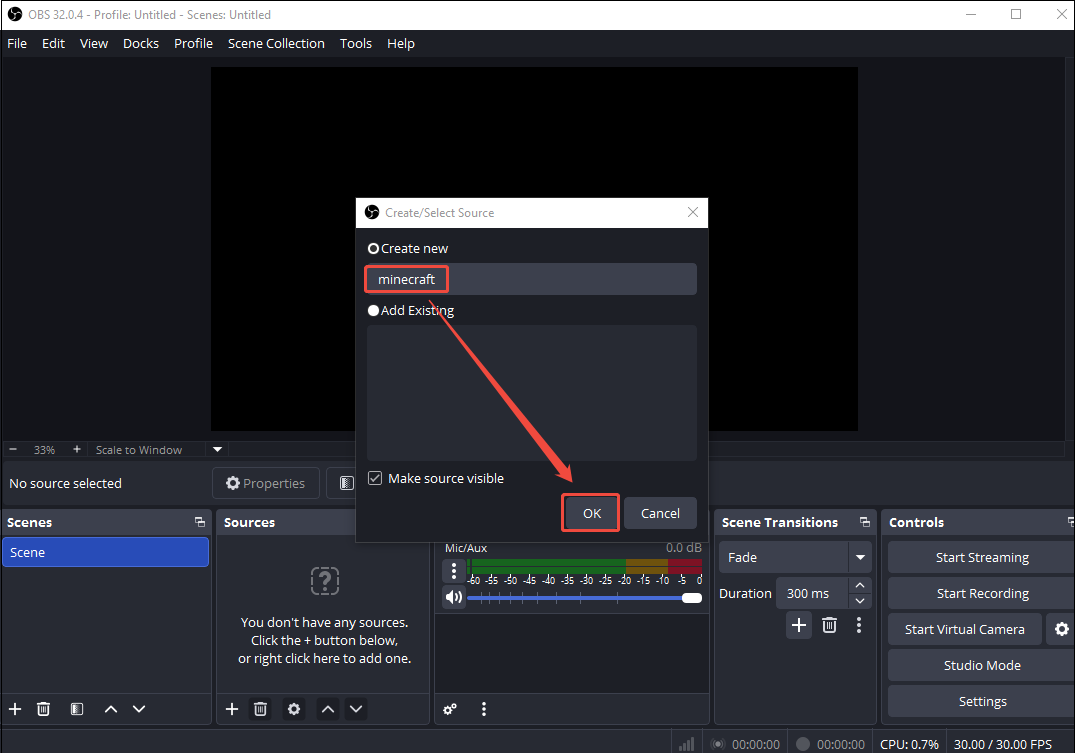Open source properties gear icon below Sources
1075x753 pixels.
click(x=293, y=708)
